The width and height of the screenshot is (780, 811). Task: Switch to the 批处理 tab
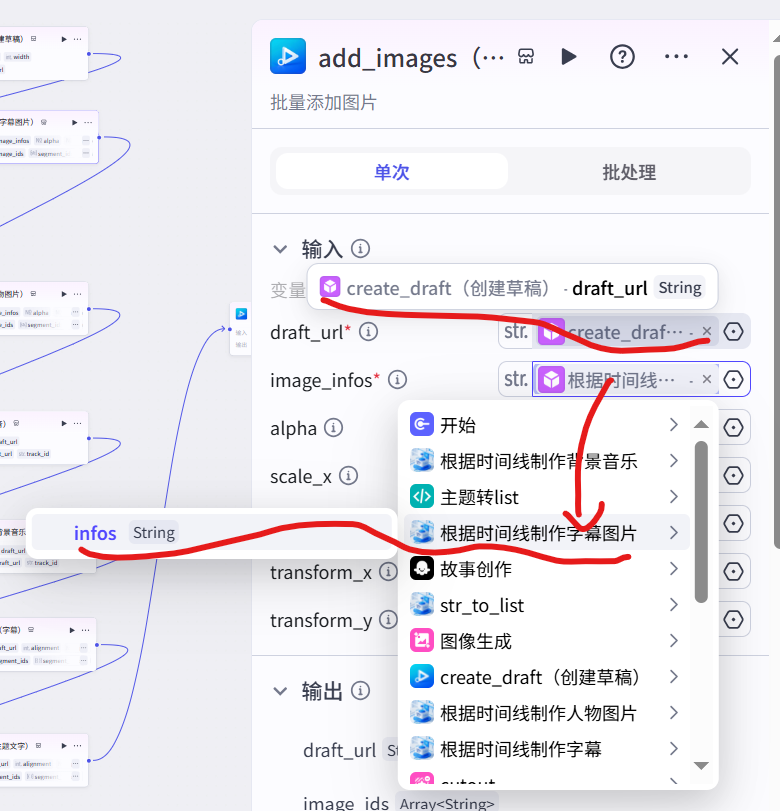[629, 172]
